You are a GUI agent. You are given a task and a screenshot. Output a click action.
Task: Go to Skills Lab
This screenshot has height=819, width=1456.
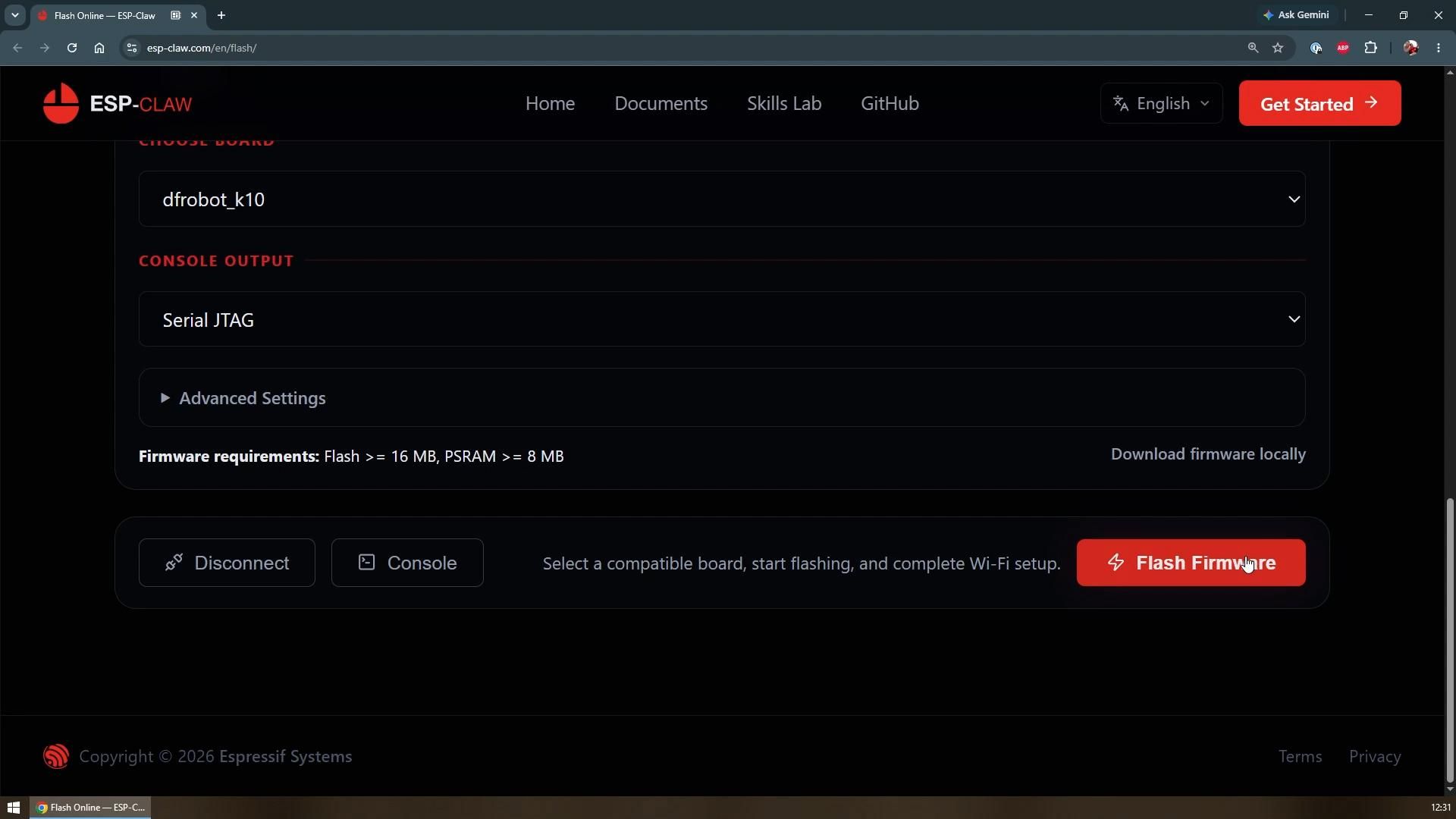point(784,103)
